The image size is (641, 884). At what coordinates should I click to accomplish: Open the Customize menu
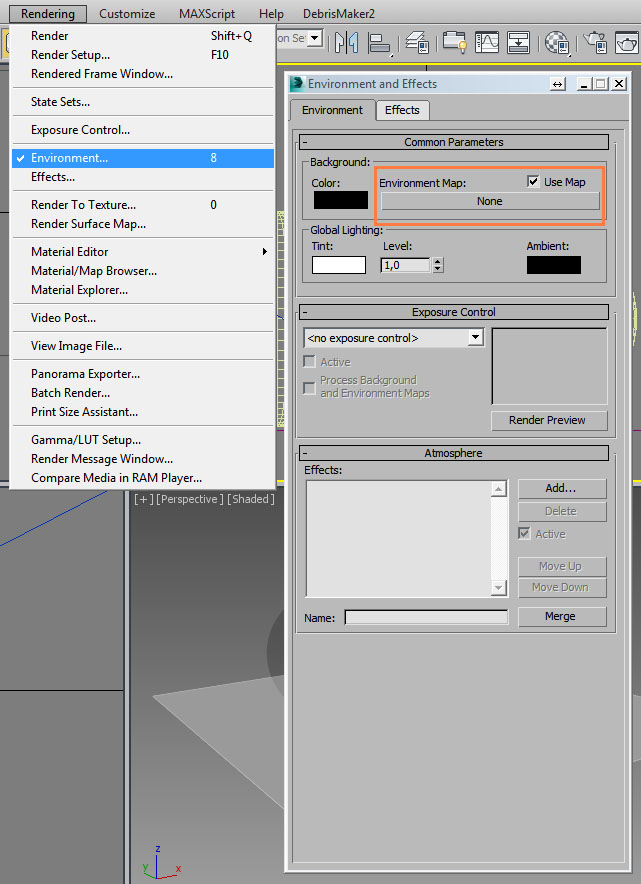point(127,14)
